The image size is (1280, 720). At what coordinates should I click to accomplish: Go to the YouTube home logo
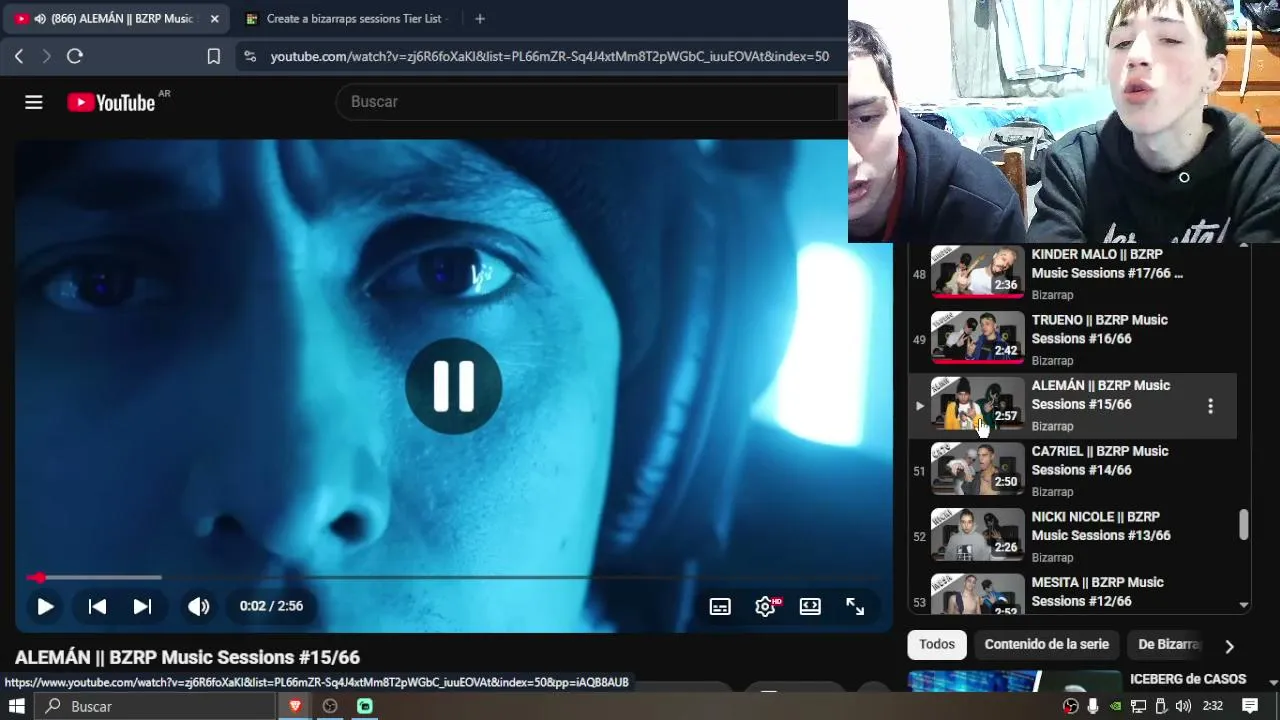pos(111,102)
